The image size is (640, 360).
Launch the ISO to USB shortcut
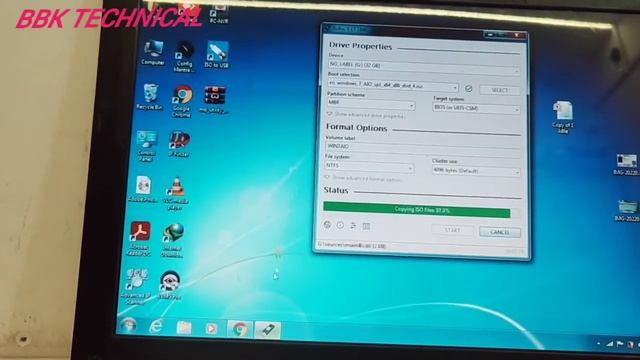[217, 55]
